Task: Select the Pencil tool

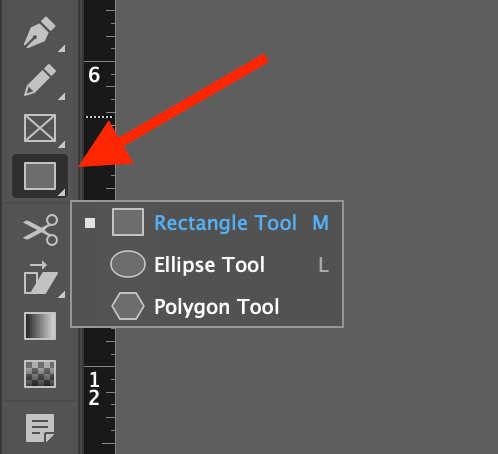Action: pyautogui.click(x=40, y=80)
